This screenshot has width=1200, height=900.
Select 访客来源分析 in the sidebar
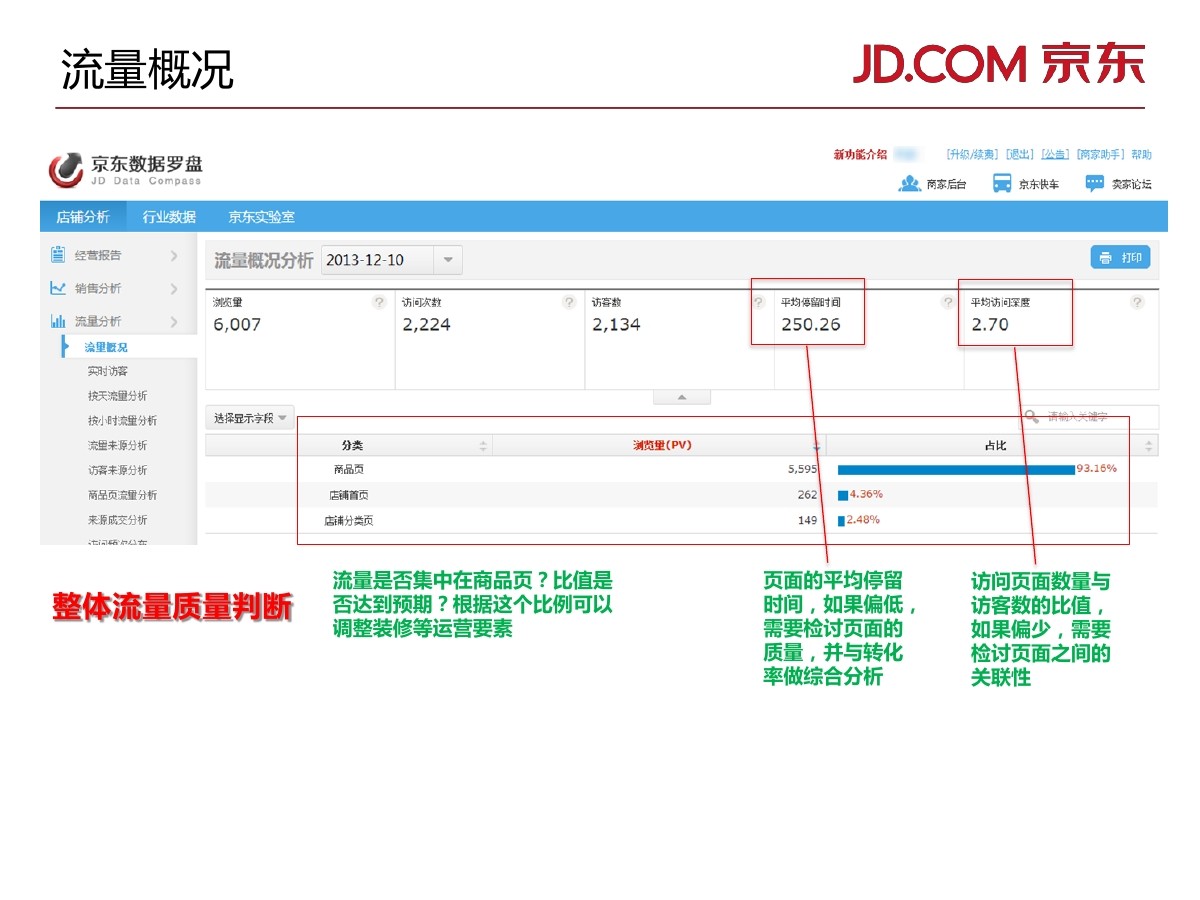(117, 470)
